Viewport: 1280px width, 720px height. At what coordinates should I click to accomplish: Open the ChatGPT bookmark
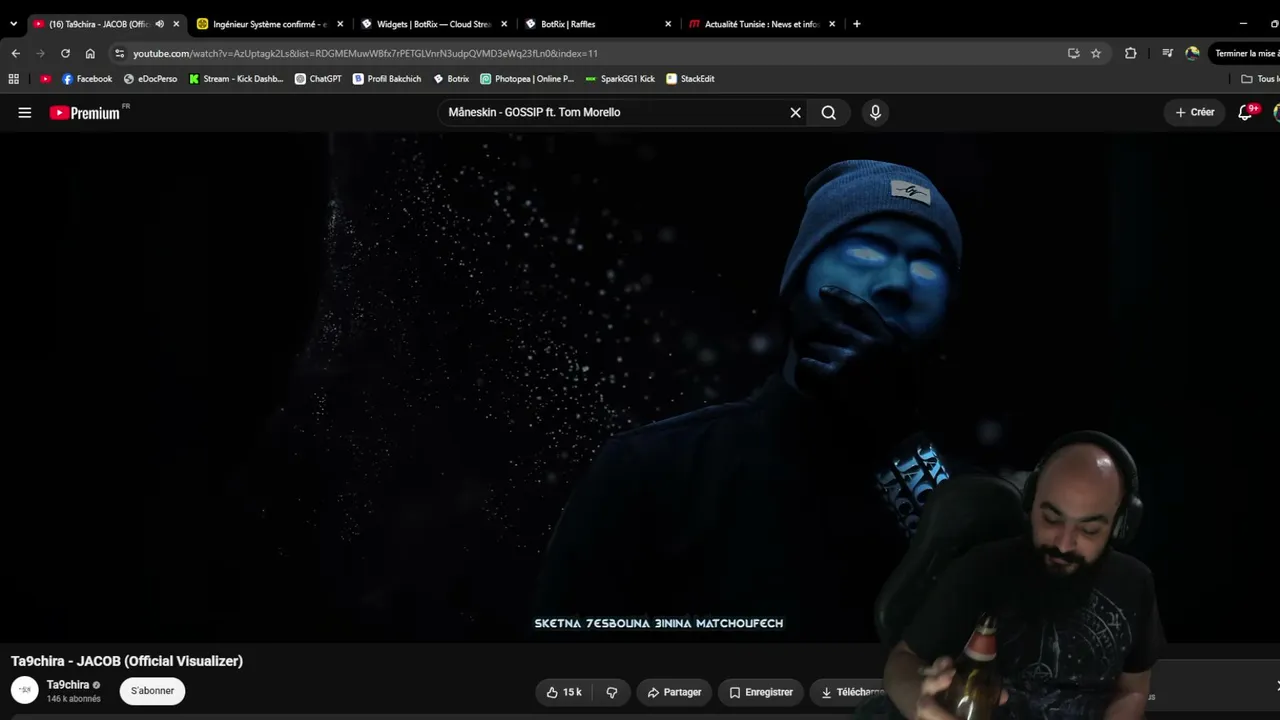tap(318, 79)
